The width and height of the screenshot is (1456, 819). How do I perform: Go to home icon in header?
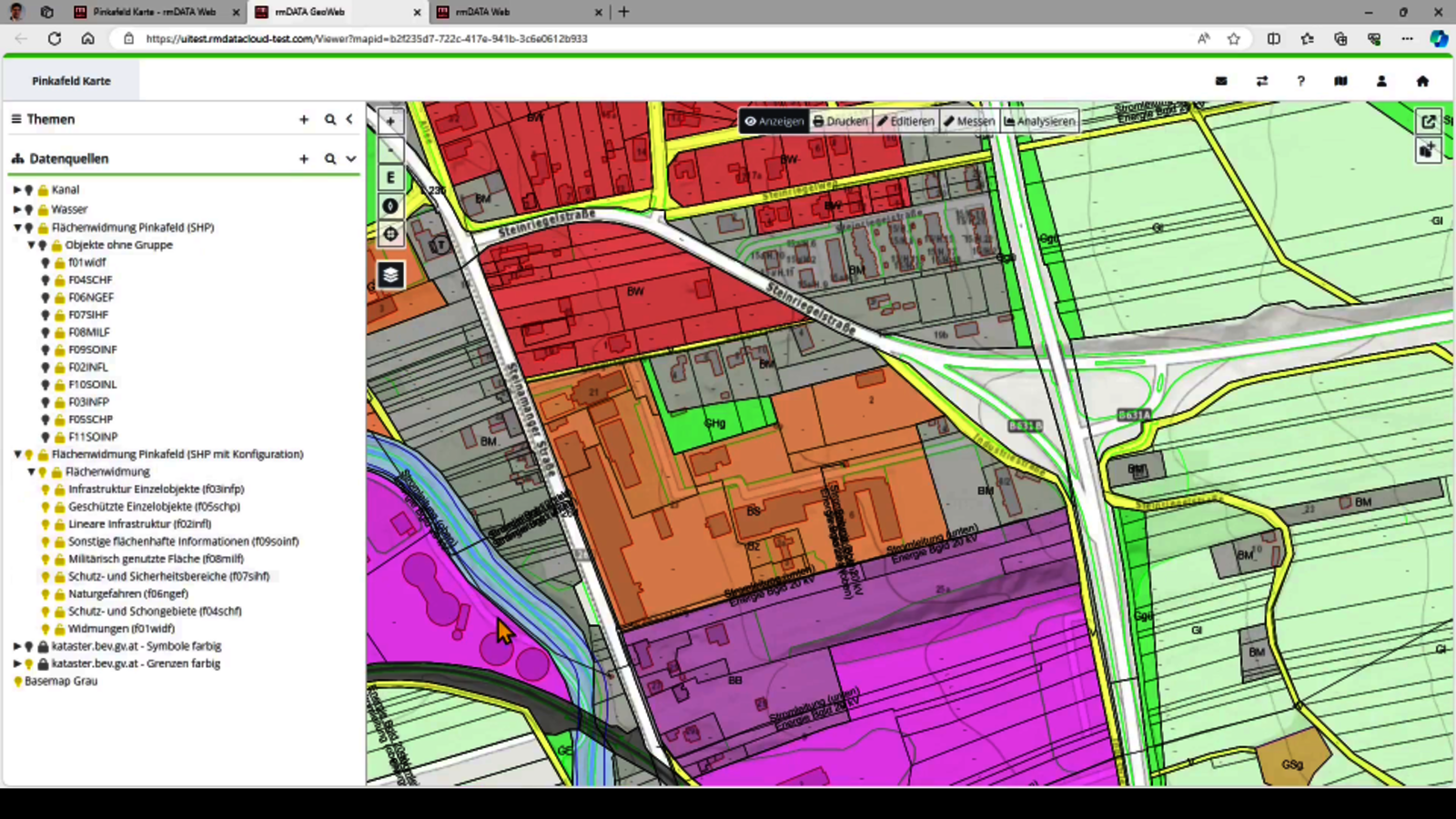[1422, 81]
